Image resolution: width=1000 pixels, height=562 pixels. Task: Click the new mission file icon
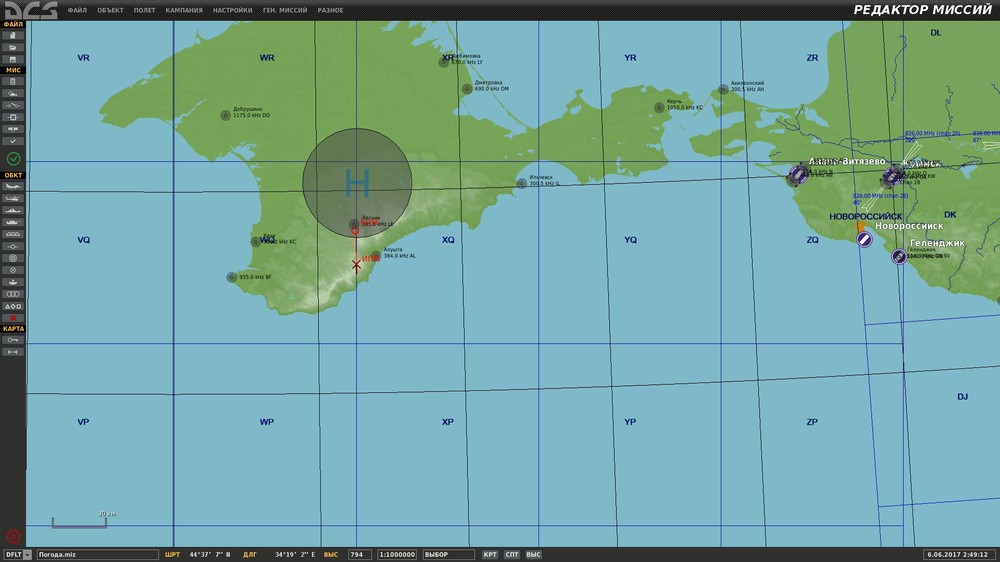[13, 35]
